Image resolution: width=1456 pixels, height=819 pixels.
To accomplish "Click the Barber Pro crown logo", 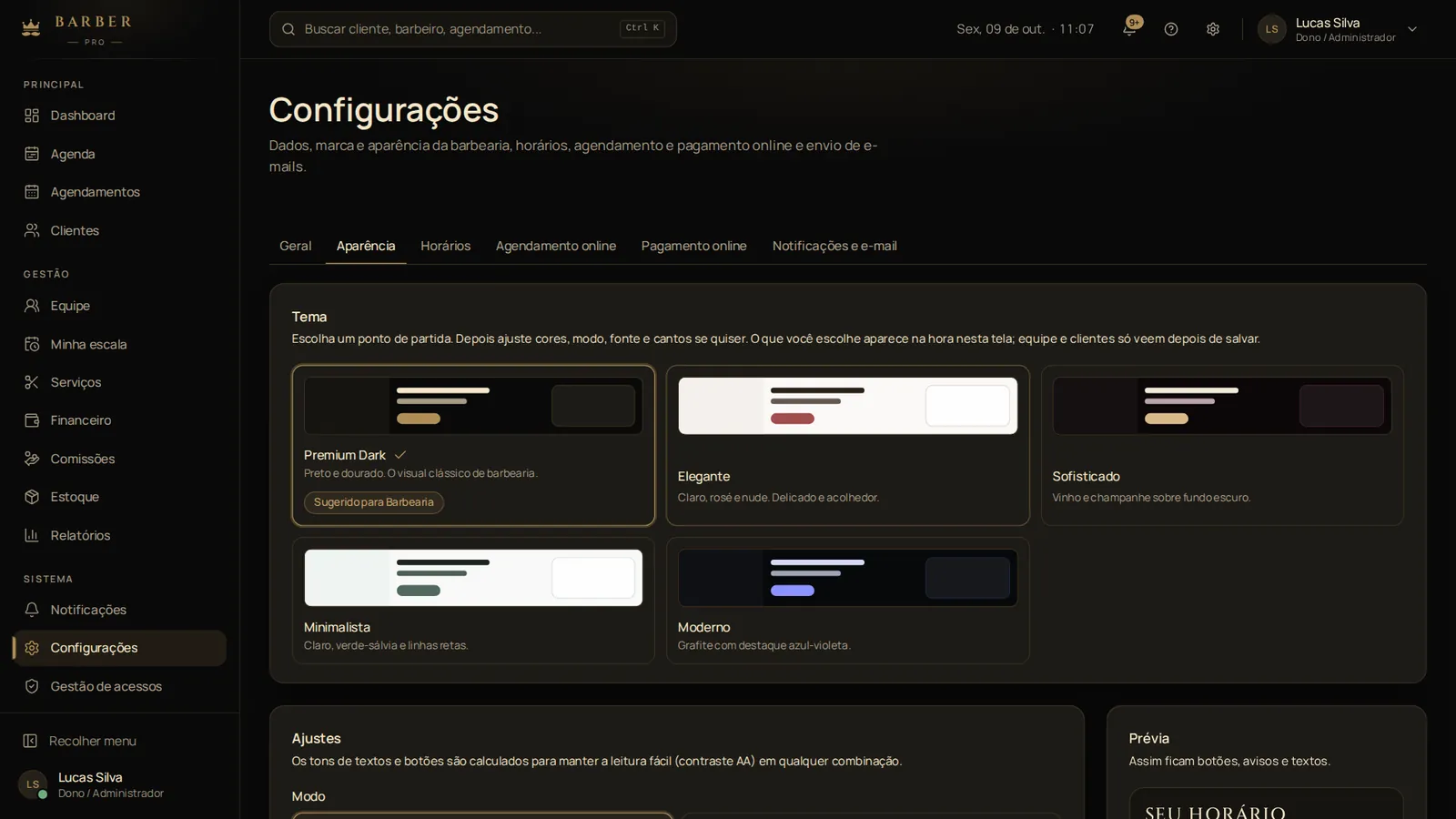I will (31, 27).
